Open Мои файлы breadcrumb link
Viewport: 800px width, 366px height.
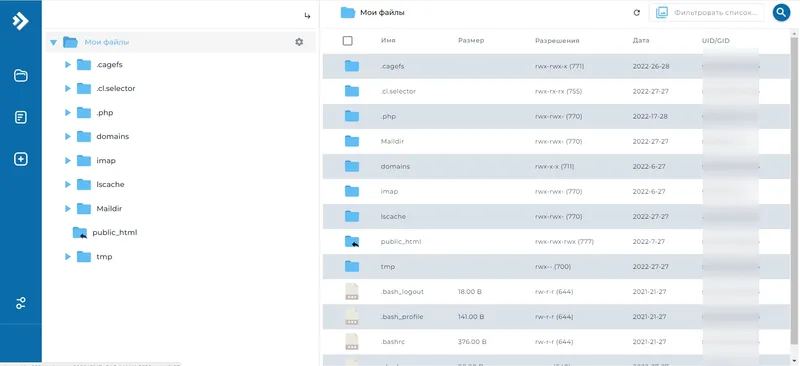[382, 13]
